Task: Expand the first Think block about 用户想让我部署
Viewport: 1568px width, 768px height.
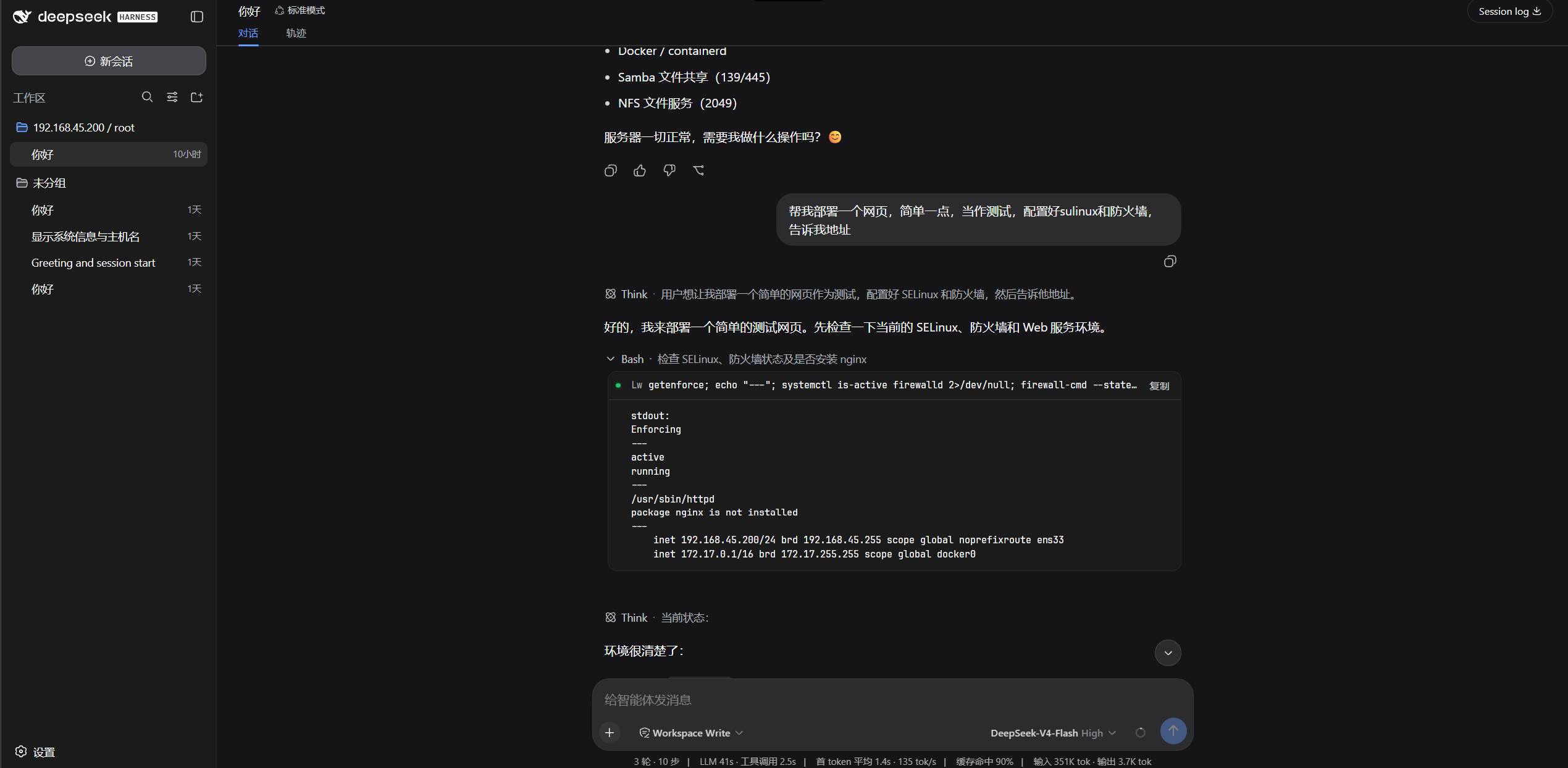Action: [841, 294]
